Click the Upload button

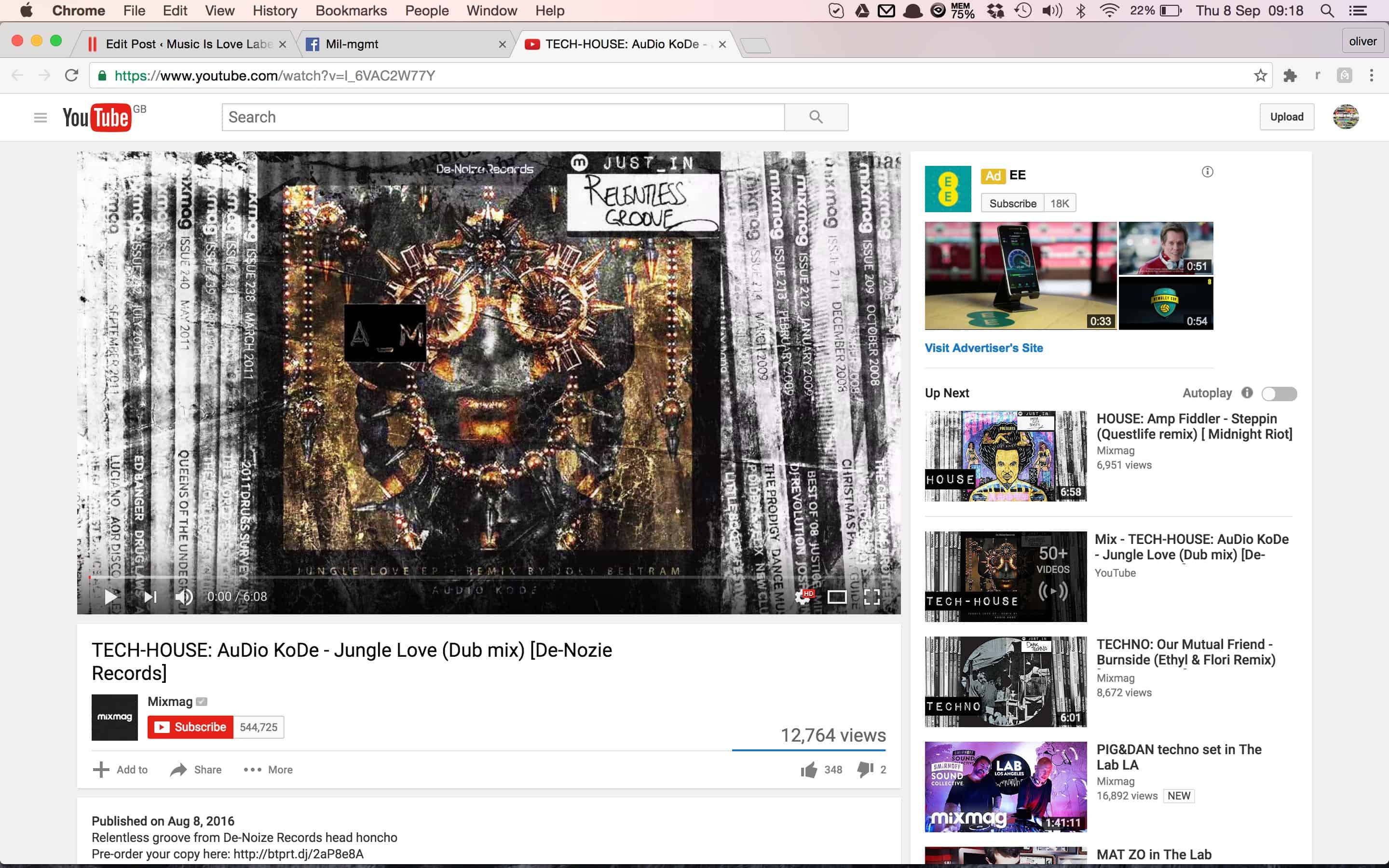1287,117
